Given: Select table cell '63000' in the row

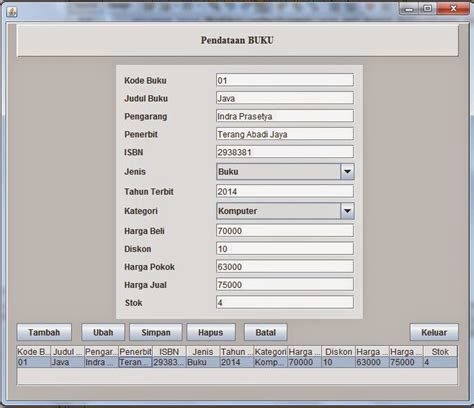Looking at the screenshot, I should [373, 362].
